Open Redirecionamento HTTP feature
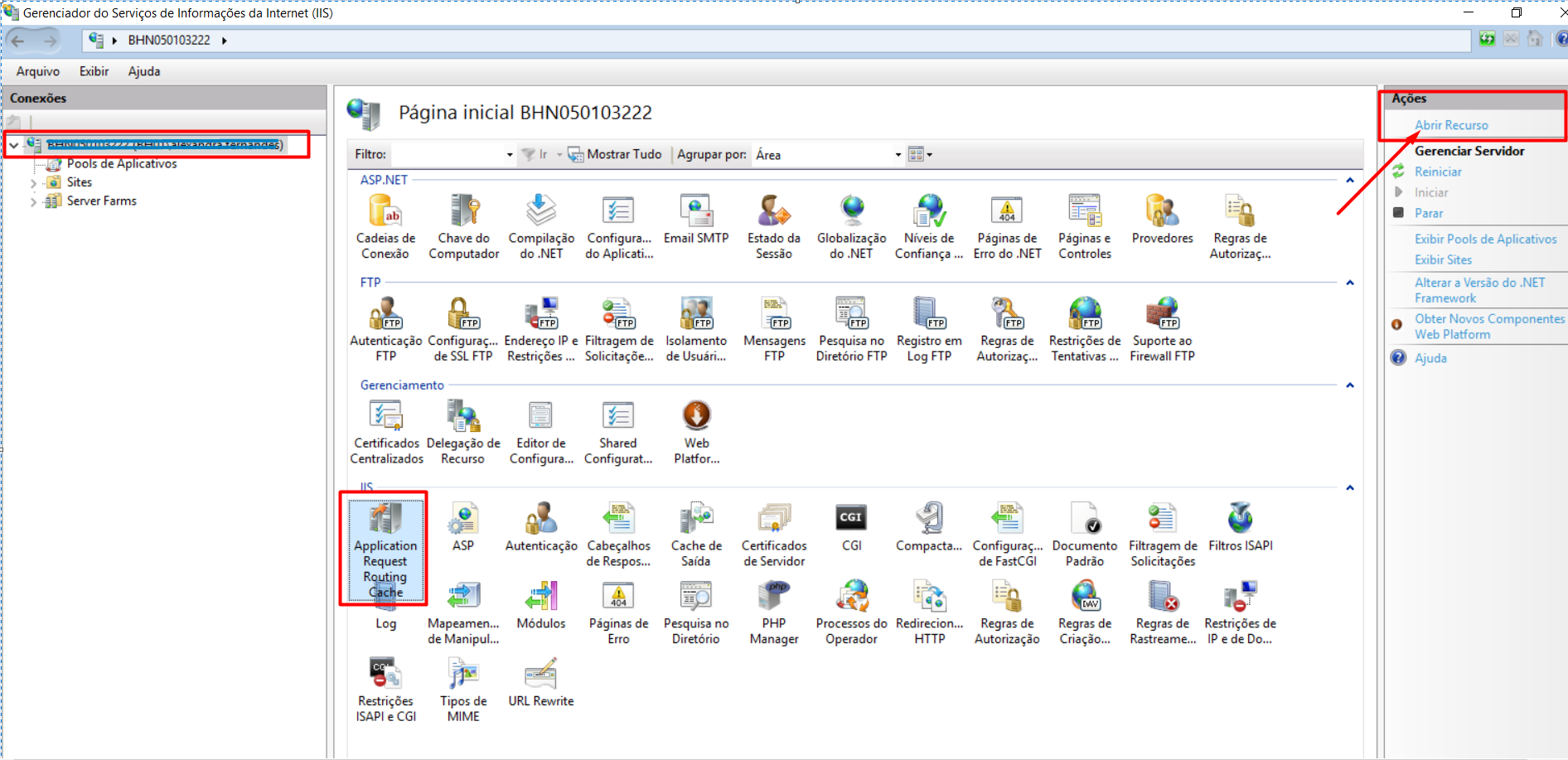This screenshot has height=760, width=1568. click(x=930, y=612)
